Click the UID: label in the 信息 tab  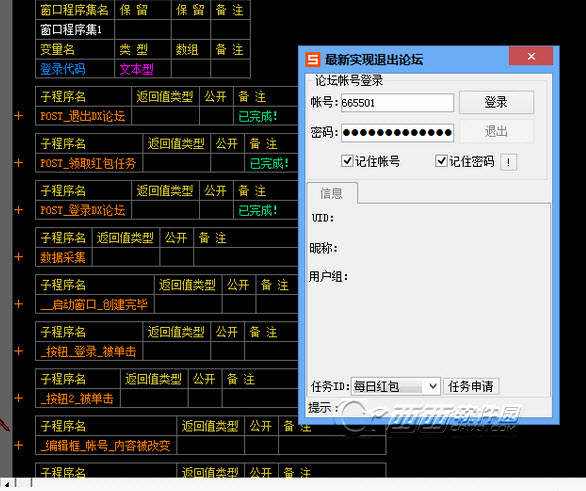pyautogui.click(x=323, y=218)
